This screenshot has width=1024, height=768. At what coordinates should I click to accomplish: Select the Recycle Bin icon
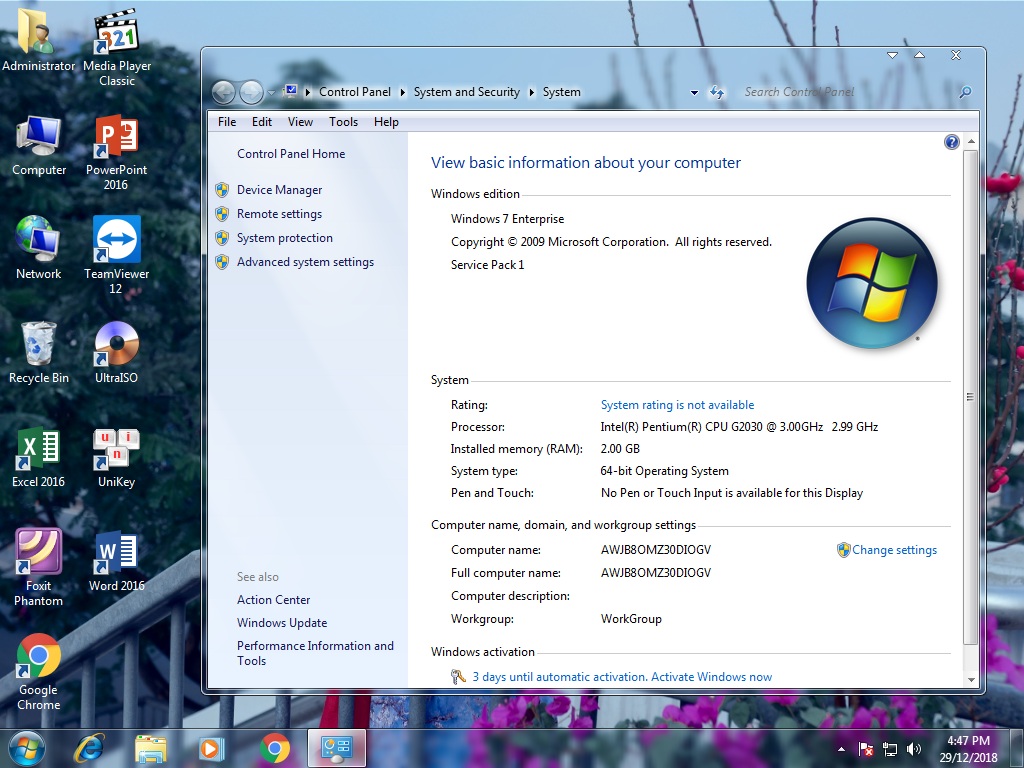click(38, 353)
